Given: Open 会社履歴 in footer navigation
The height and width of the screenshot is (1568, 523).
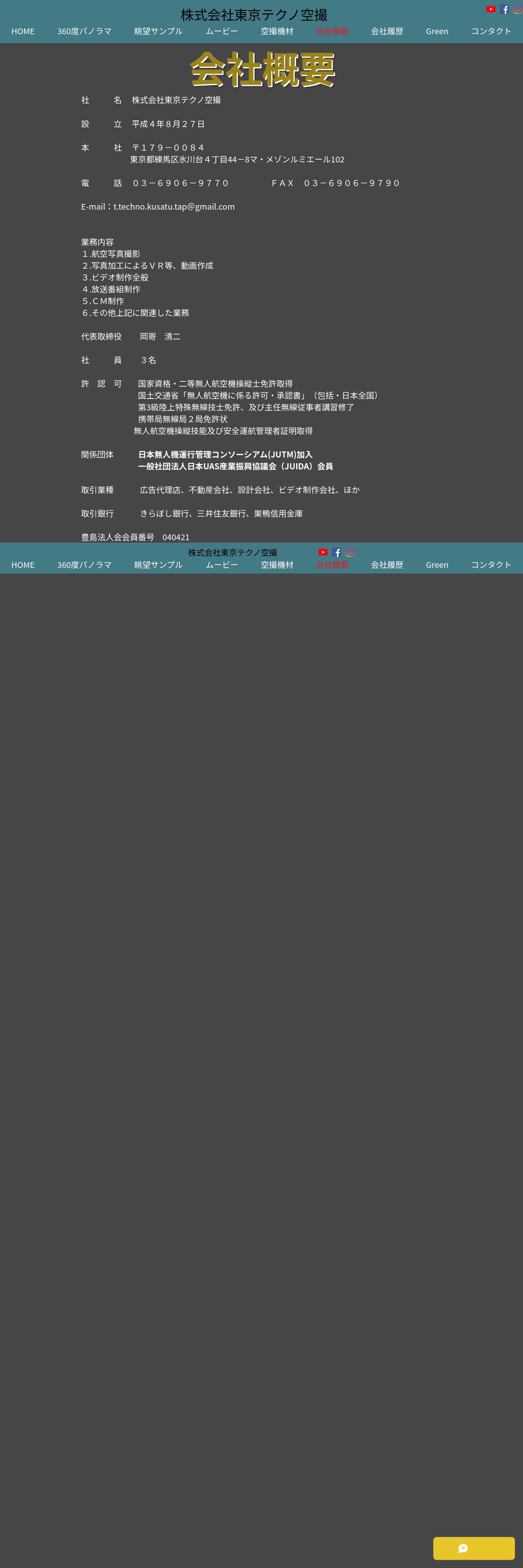Looking at the screenshot, I should coord(387,565).
